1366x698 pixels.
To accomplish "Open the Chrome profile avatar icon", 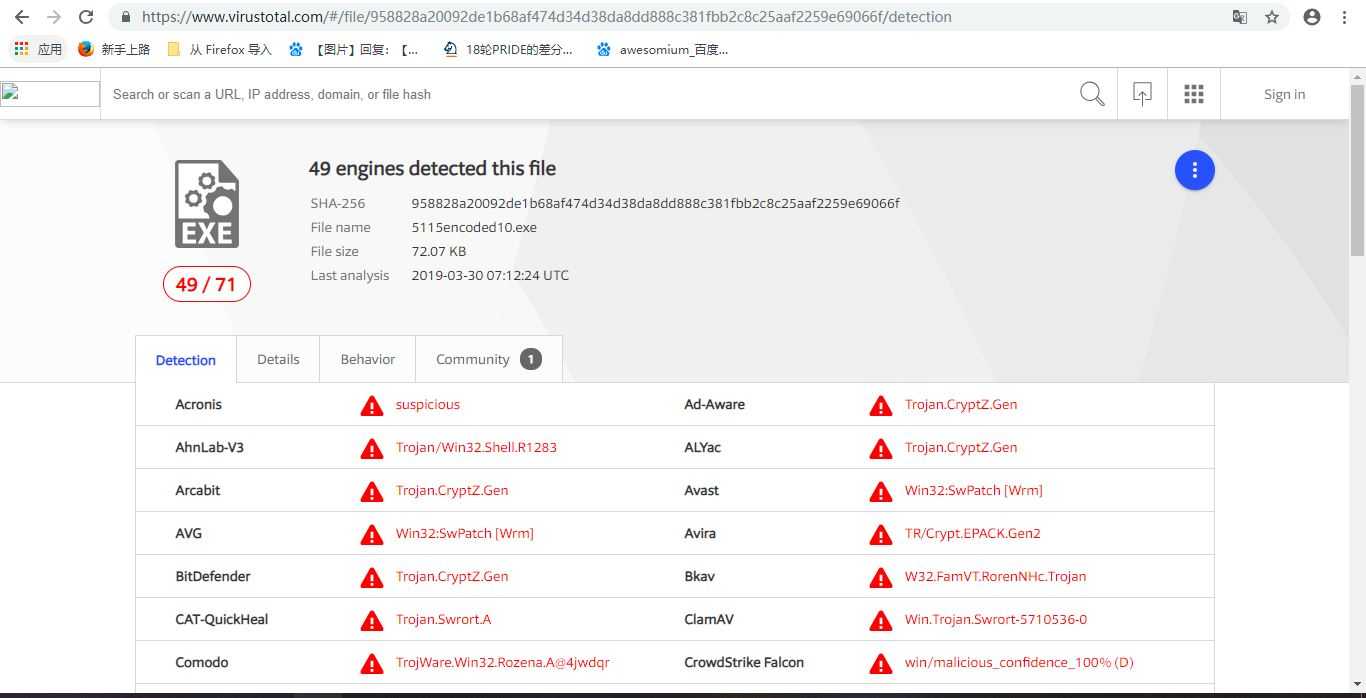I will (x=1312, y=17).
